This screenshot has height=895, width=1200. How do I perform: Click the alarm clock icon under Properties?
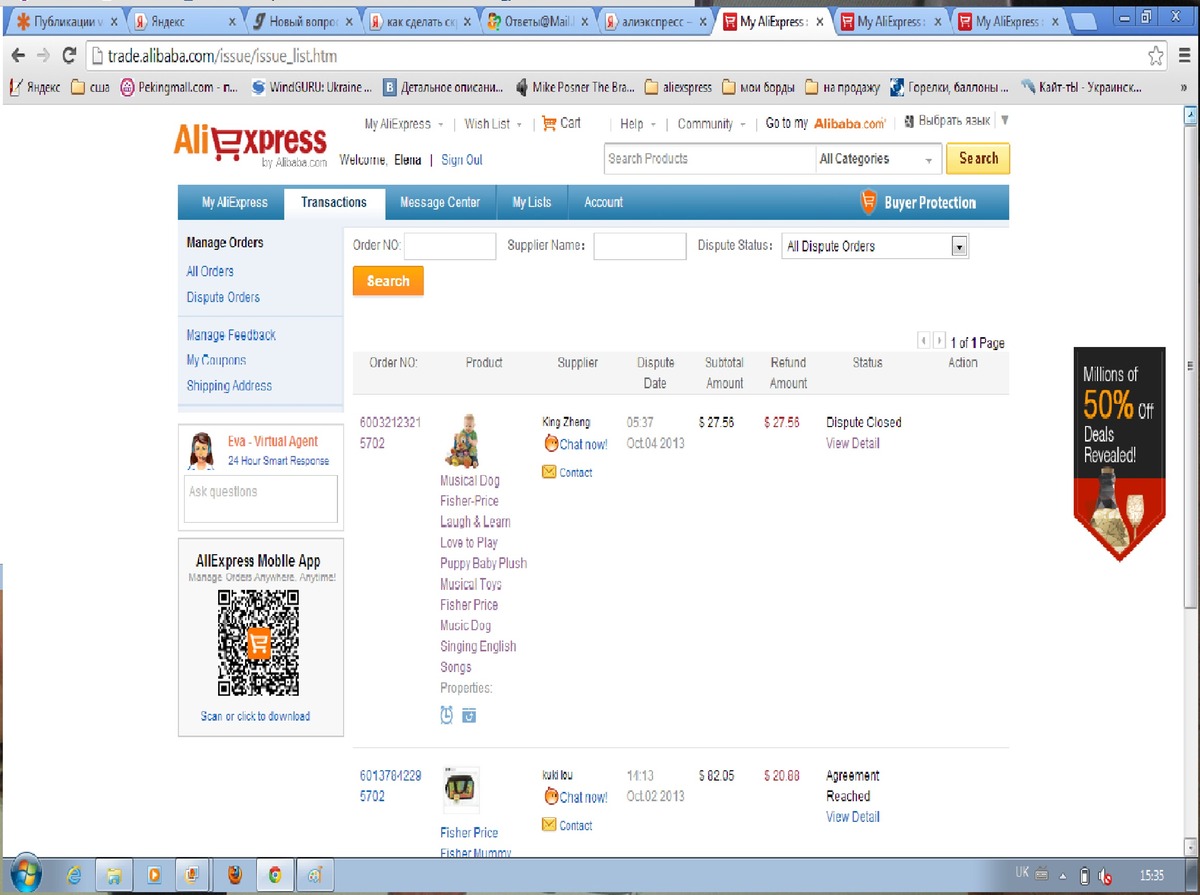click(x=447, y=714)
